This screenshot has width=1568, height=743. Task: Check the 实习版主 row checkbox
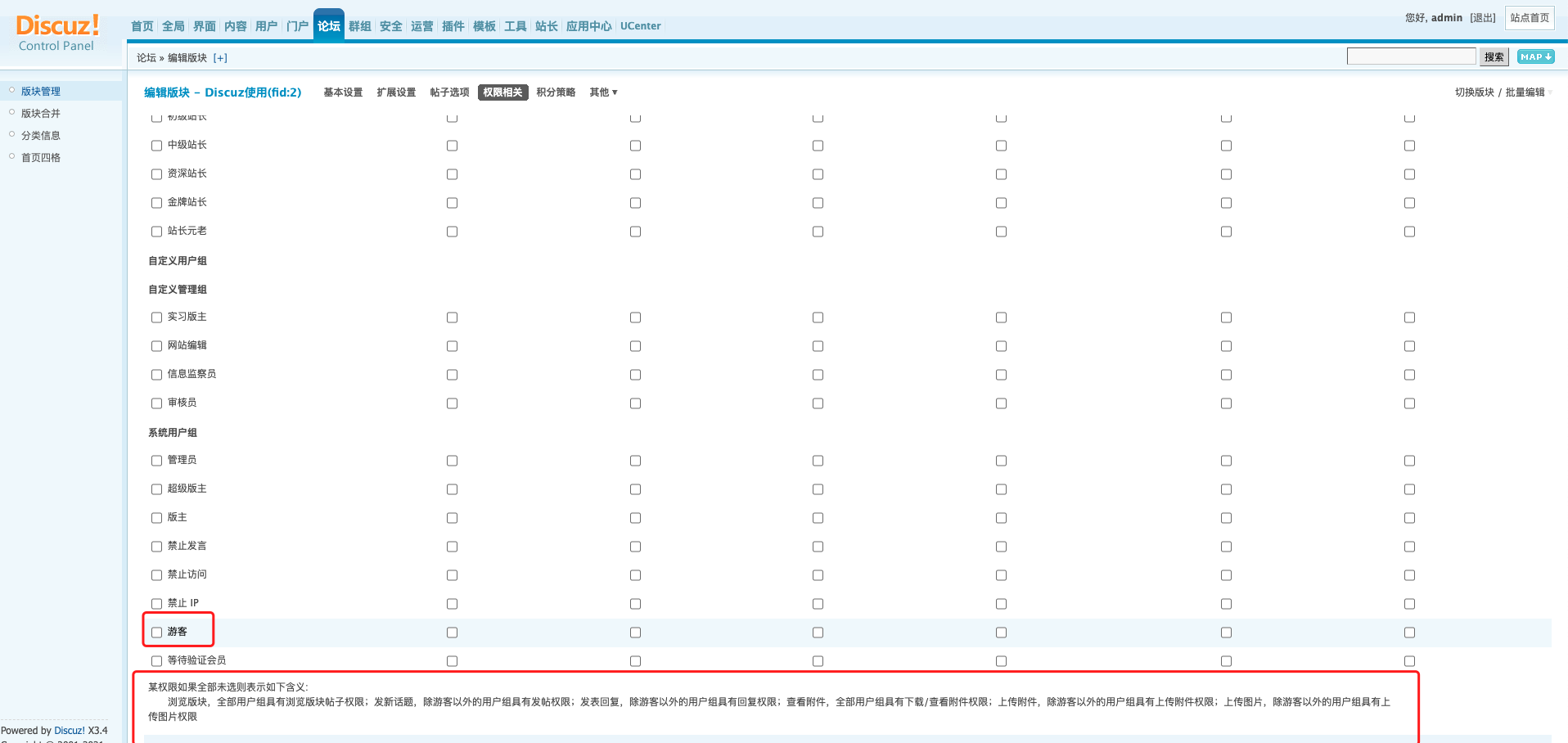pyautogui.click(x=157, y=317)
